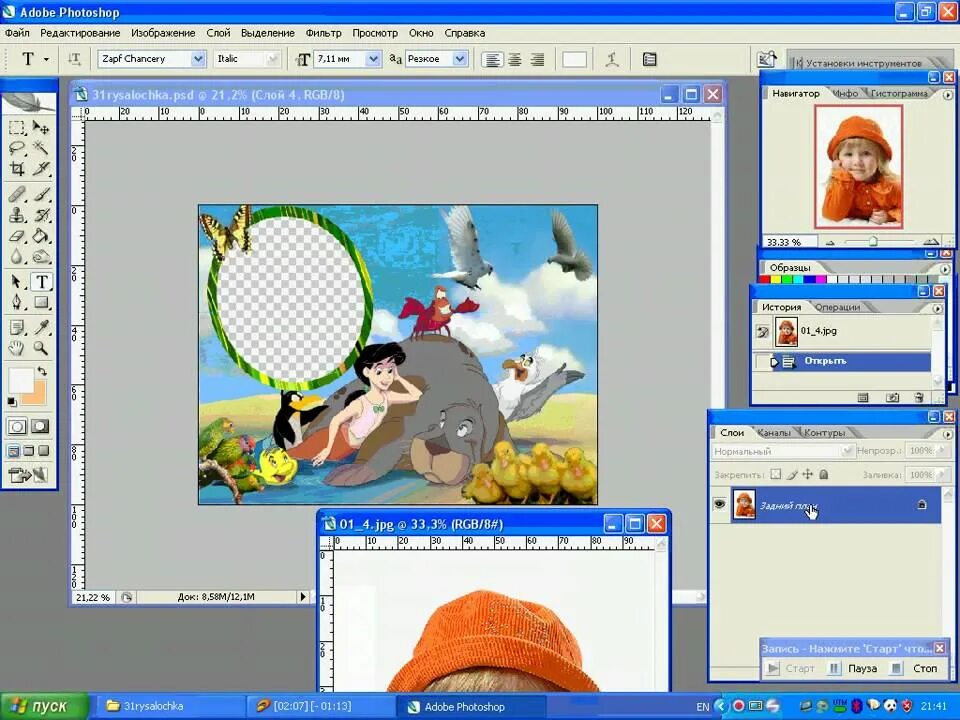Screen dimensions: 960x720
Task: Toggle history brush source for 01_4.jpg snapshot
Action: click(763, 332)
